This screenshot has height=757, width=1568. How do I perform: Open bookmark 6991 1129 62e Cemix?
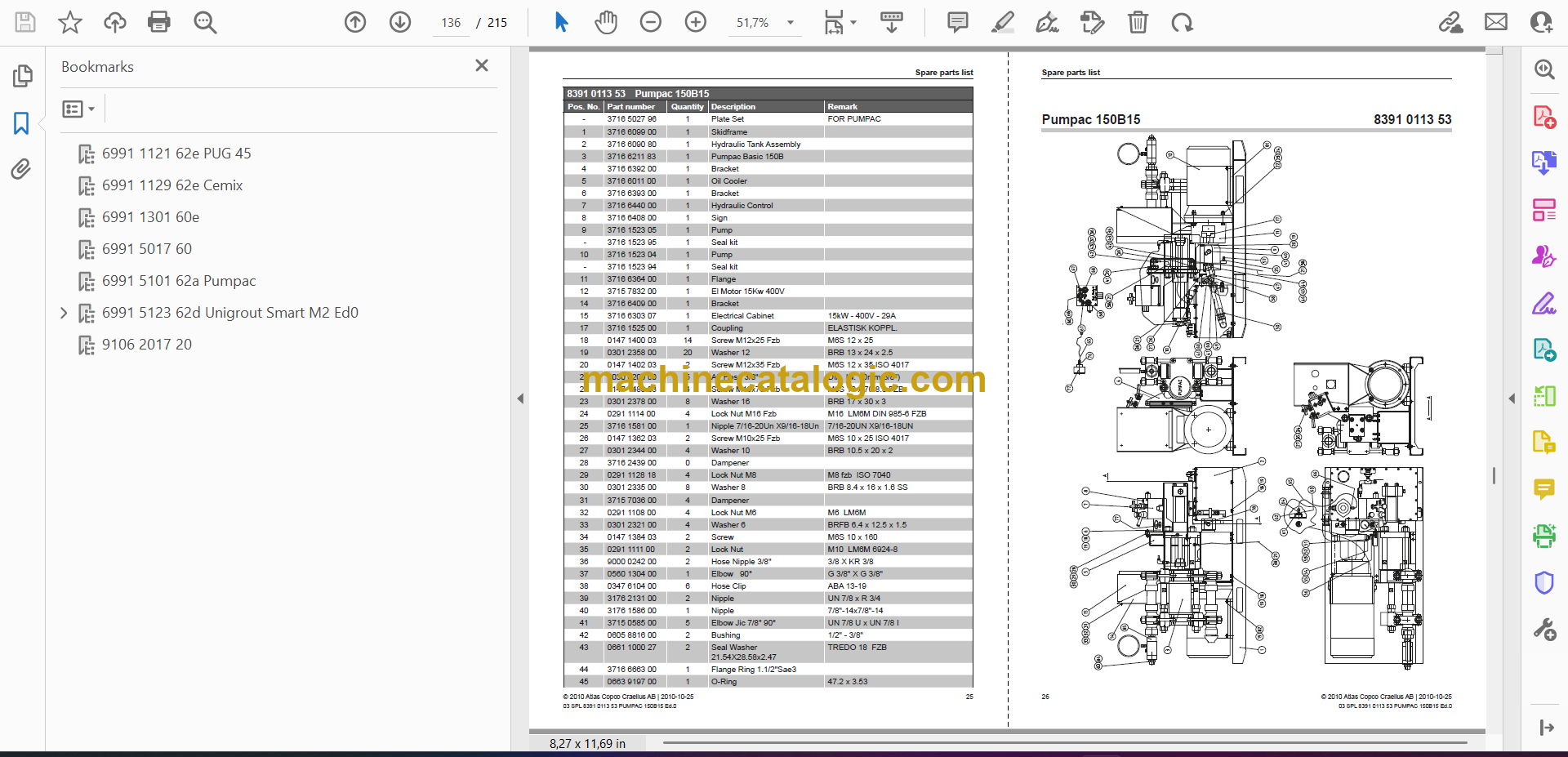[x=172, y=185]
